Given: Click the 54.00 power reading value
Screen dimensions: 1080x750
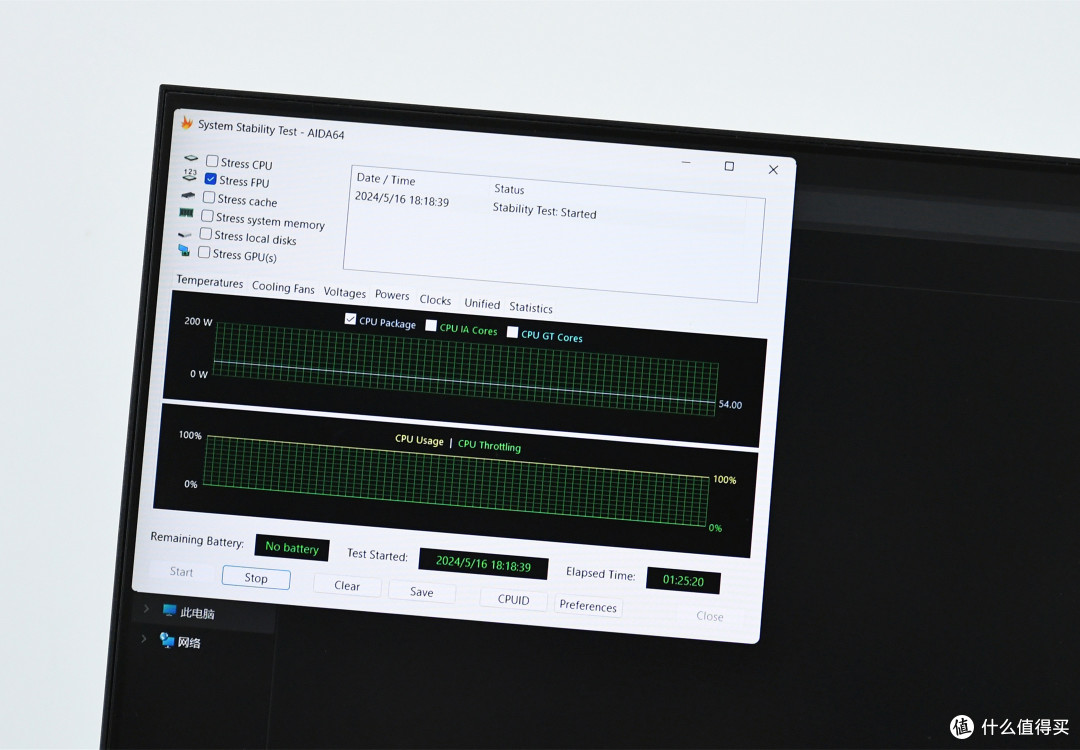Looking at the screenshot, I should [x=730, y=404].
